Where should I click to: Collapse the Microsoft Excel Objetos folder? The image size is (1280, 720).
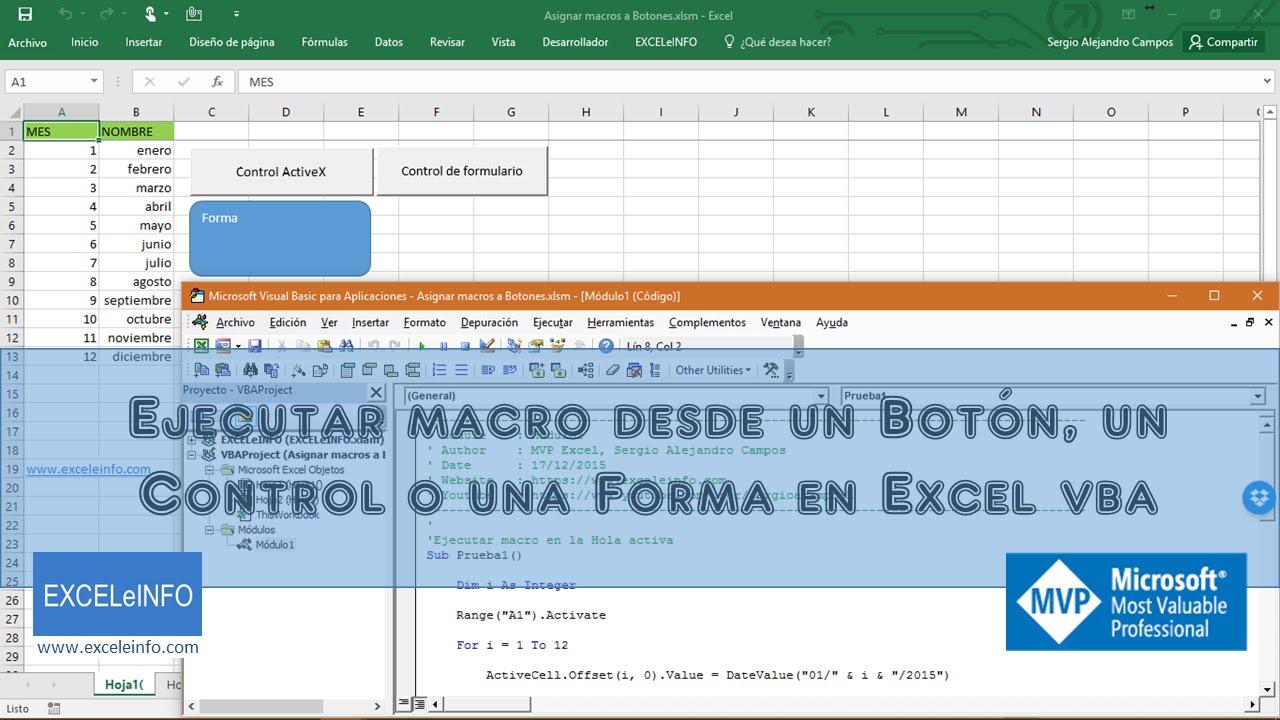(210, 469)
